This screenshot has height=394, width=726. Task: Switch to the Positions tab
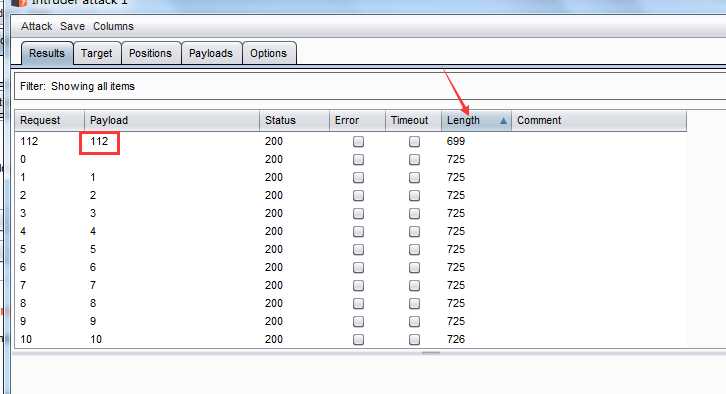tap(150, 53)
